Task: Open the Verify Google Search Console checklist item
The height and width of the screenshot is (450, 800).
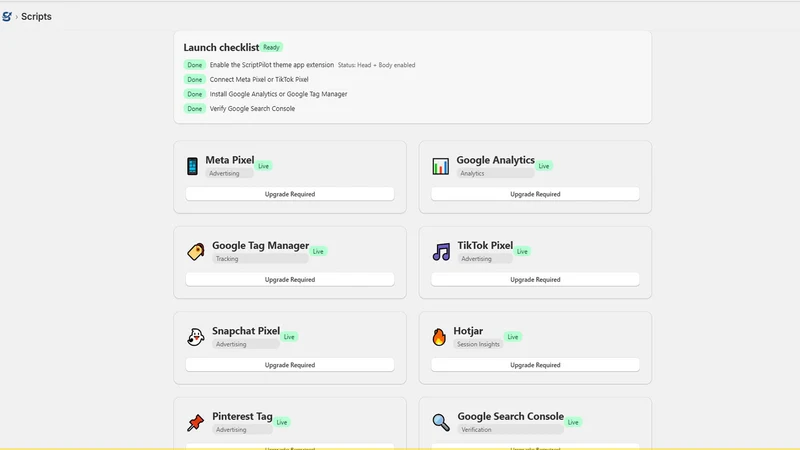Action: click(252, 109)
